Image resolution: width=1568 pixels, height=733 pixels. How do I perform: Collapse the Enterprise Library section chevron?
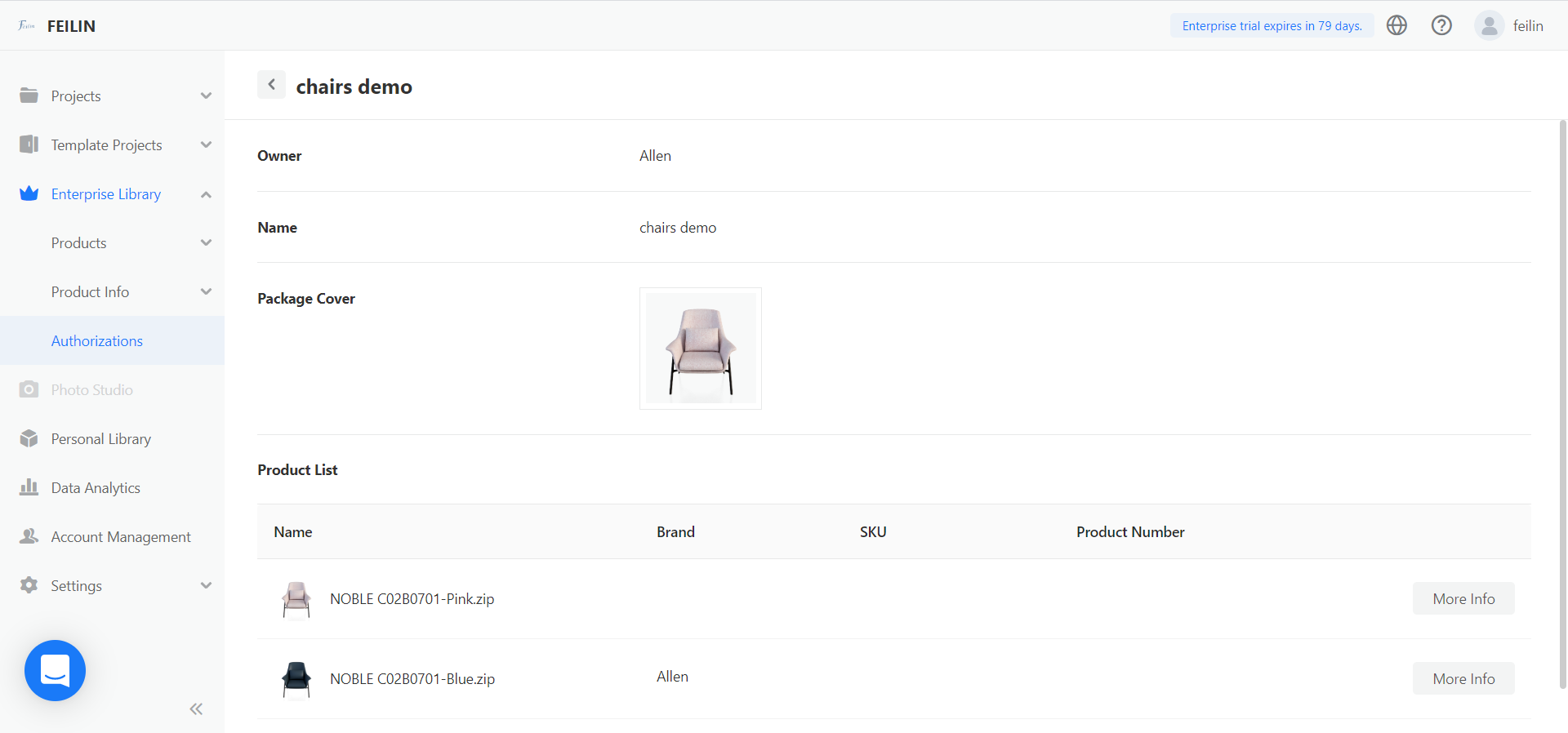point(206,194)
